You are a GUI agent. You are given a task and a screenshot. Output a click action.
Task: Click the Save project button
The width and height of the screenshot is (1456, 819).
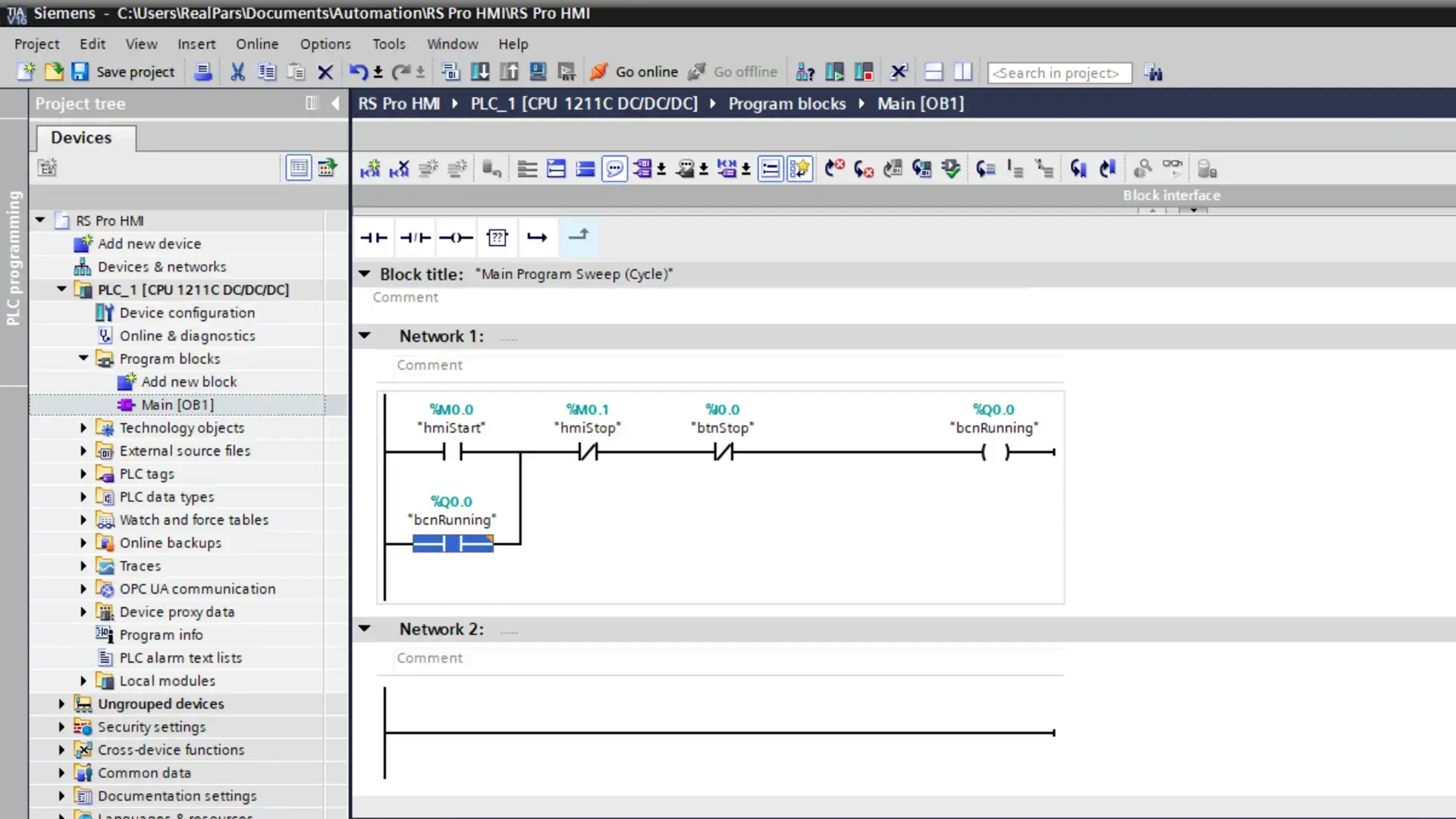click(121, 72)
